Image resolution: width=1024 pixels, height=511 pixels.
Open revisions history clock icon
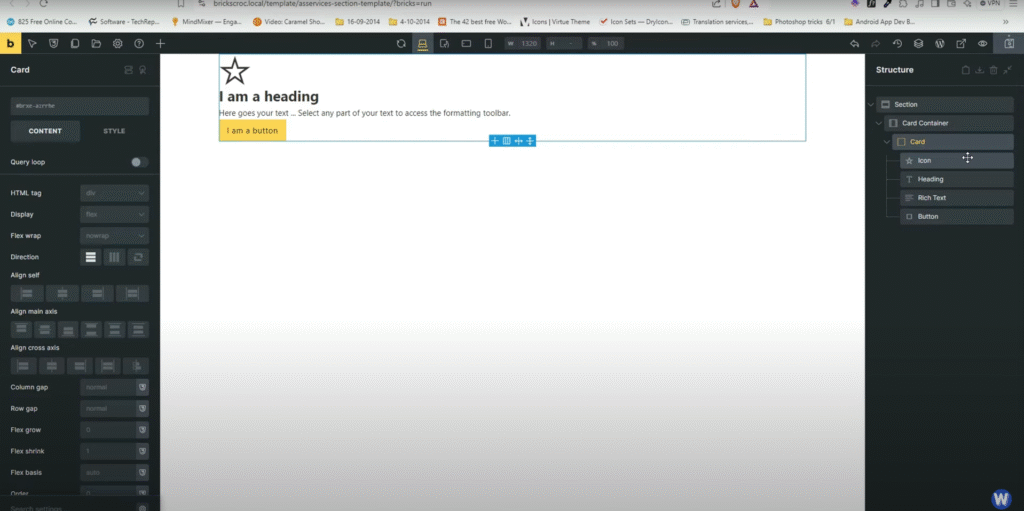[x=897, y=43]
